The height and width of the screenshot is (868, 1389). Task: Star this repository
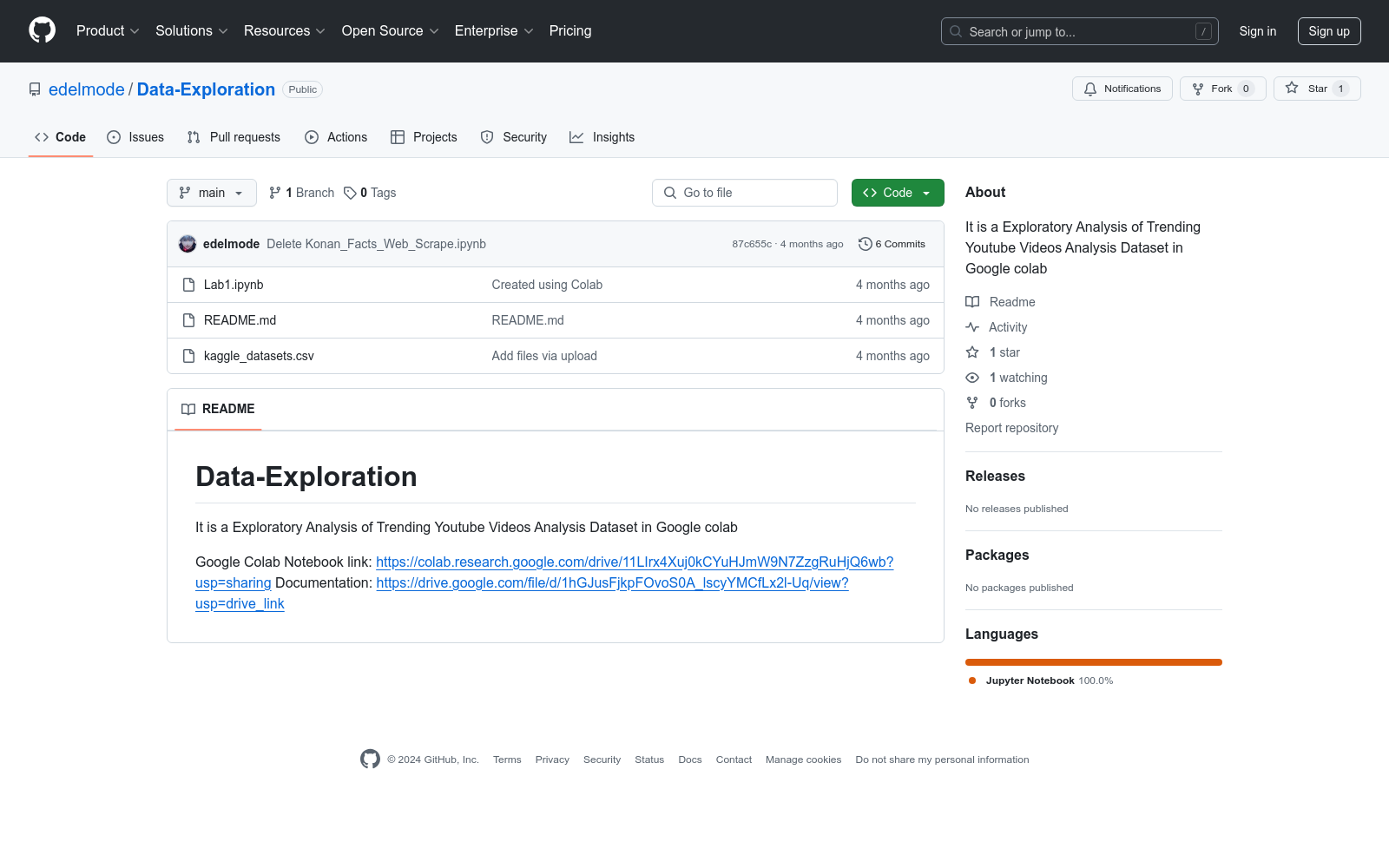point(1317,89)
